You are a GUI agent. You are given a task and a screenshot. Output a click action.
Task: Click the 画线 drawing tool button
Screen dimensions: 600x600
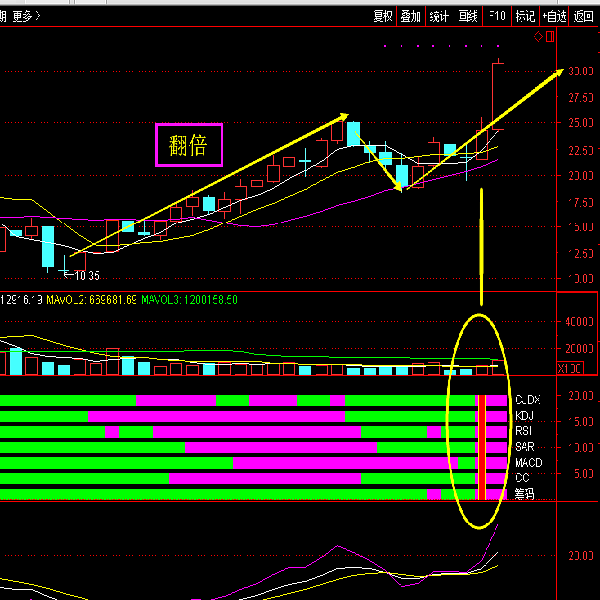point(467,15)
